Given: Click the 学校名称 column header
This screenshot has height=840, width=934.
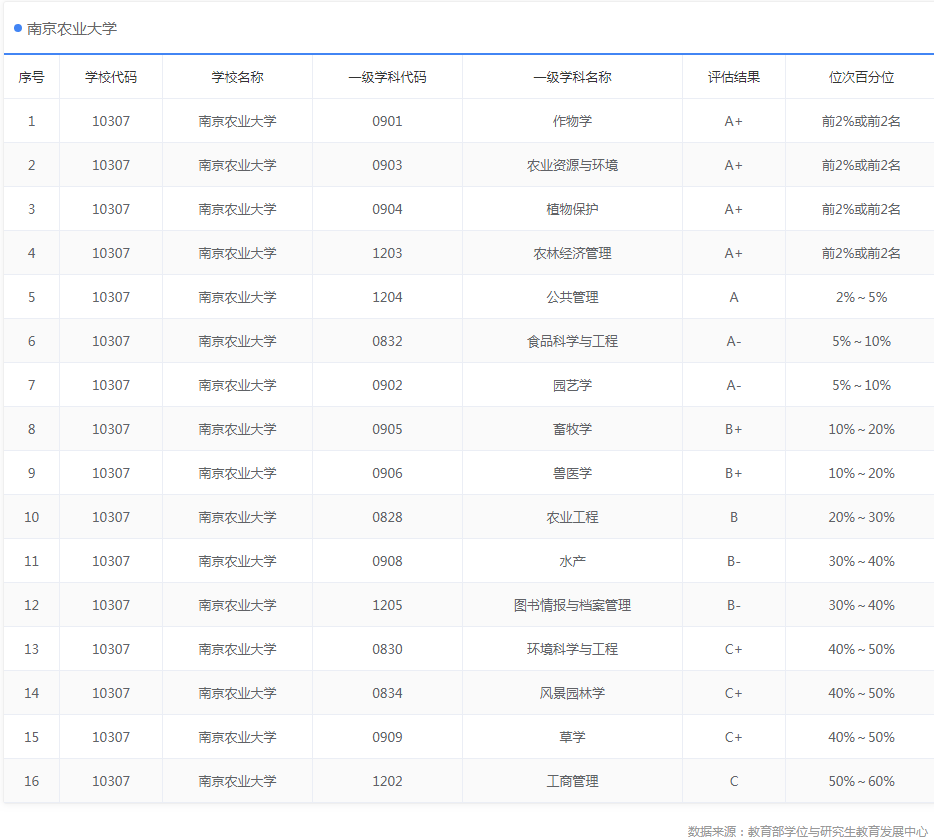Looking at the screenshot, I should (237, 76).
